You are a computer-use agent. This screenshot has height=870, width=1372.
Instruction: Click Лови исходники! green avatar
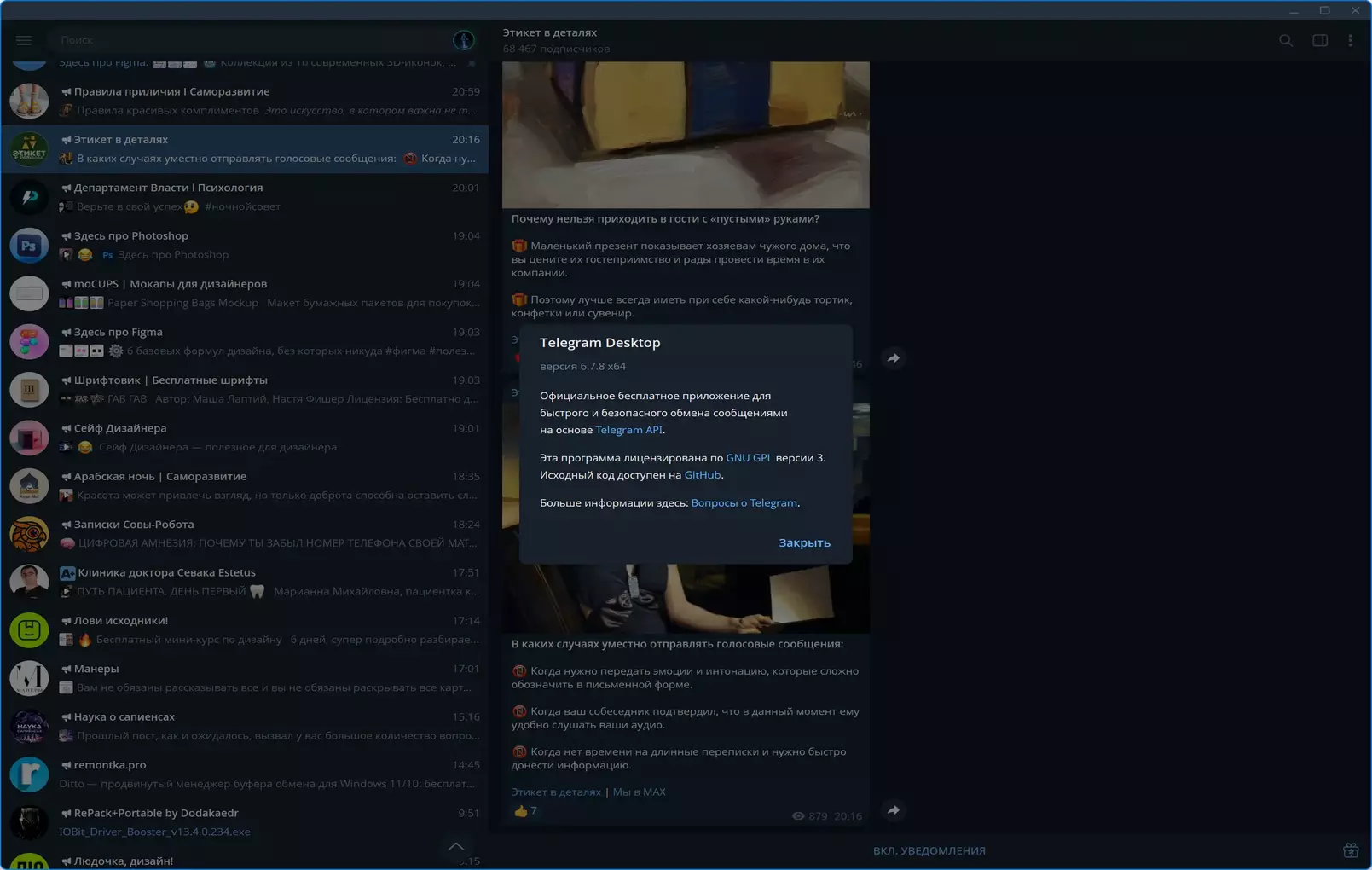[29, 630]
